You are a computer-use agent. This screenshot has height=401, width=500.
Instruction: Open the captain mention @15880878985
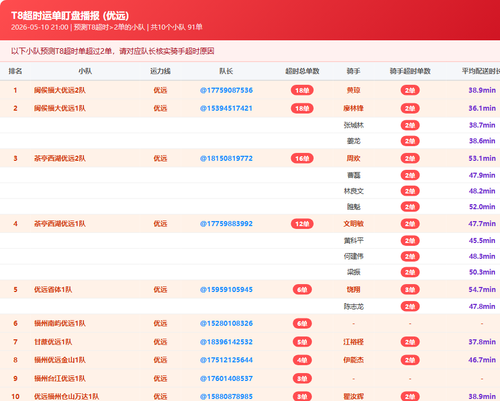226,397
